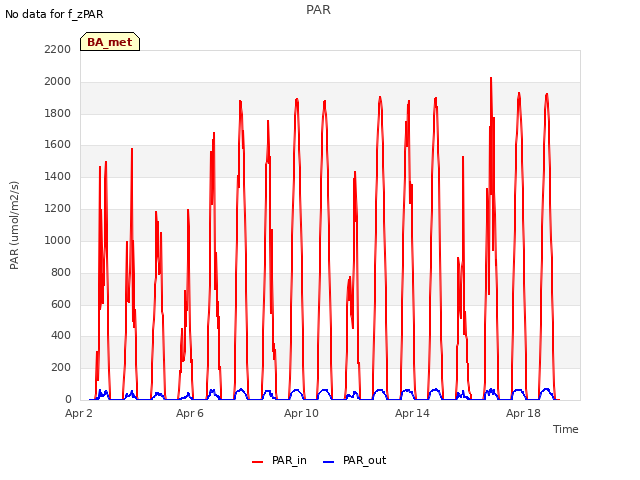Click the Apr 2 x-axis tick label
The width and height of the screenshot is (640, 480).
79,413
